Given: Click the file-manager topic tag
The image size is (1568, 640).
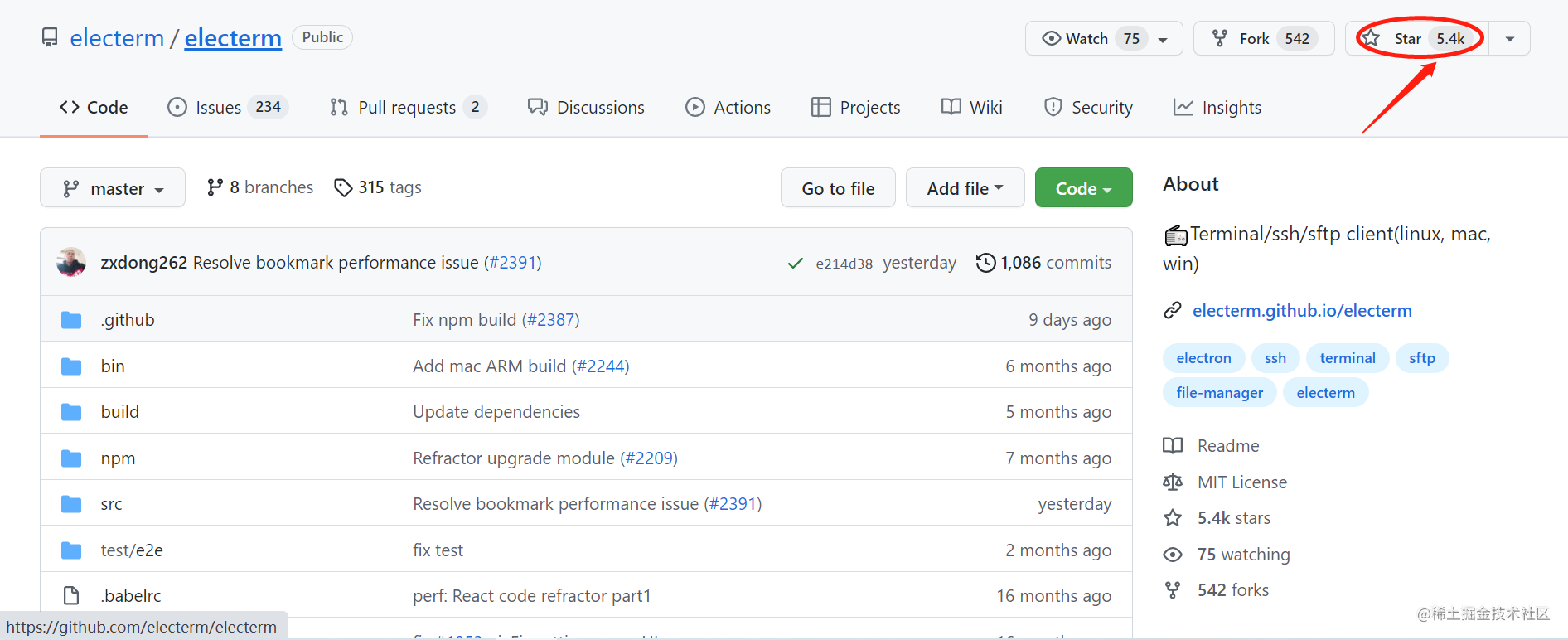Looking at the screenshot, I should click(x=1220, y=393).
